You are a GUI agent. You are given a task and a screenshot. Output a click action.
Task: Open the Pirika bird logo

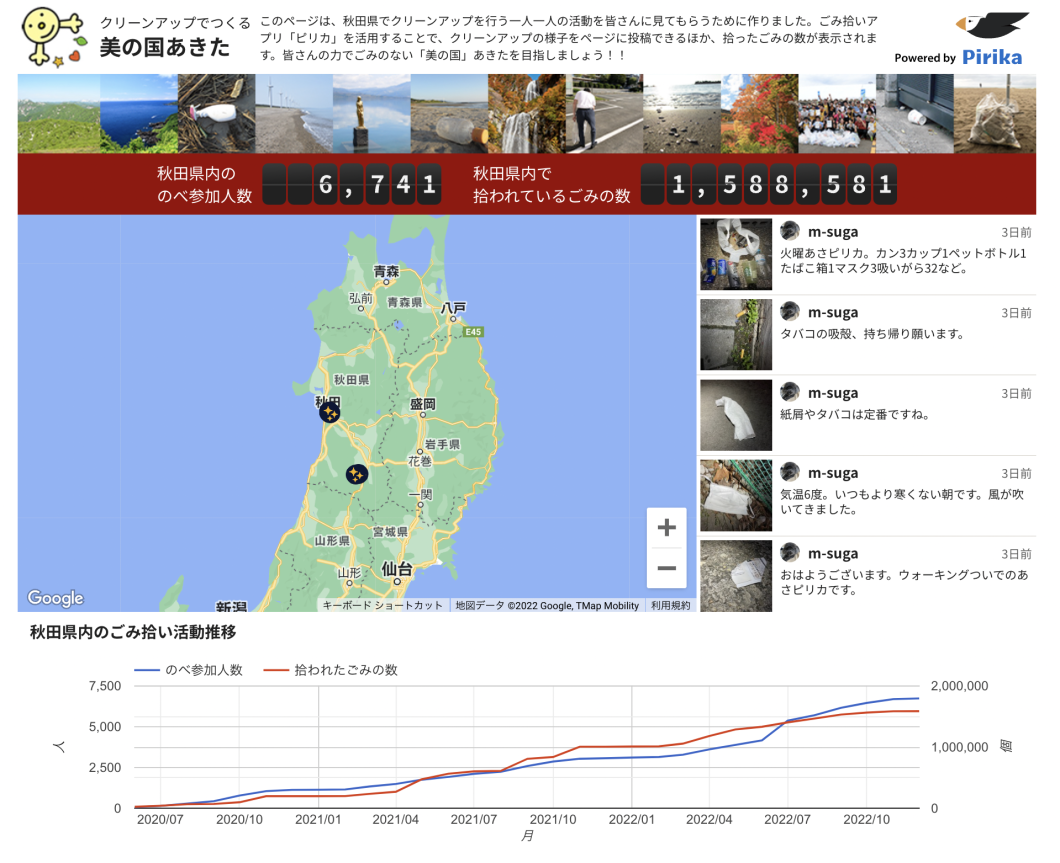point(992,26)
